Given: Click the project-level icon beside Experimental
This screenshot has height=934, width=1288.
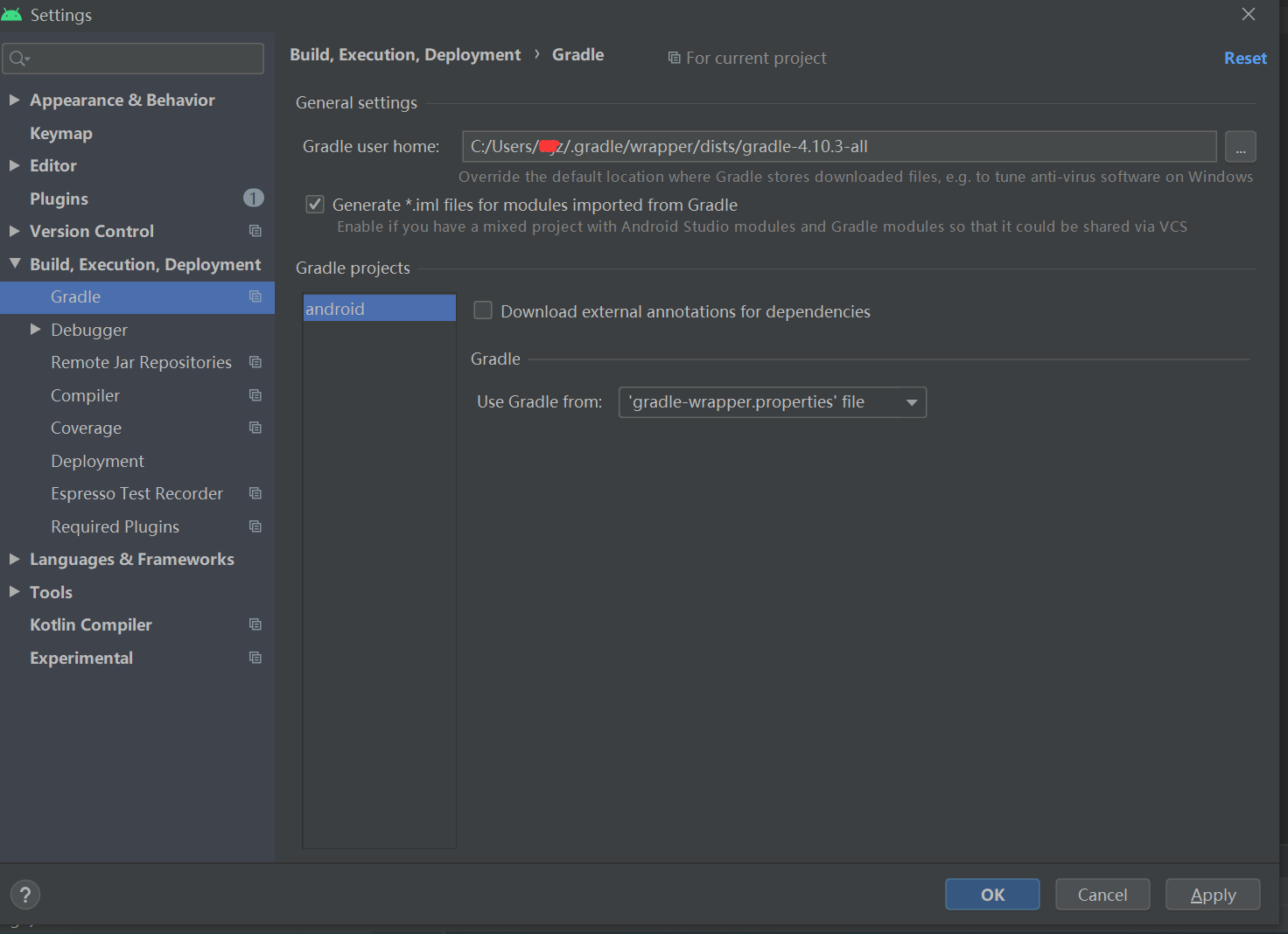Looking at the screenshot, I should (255, 658).
